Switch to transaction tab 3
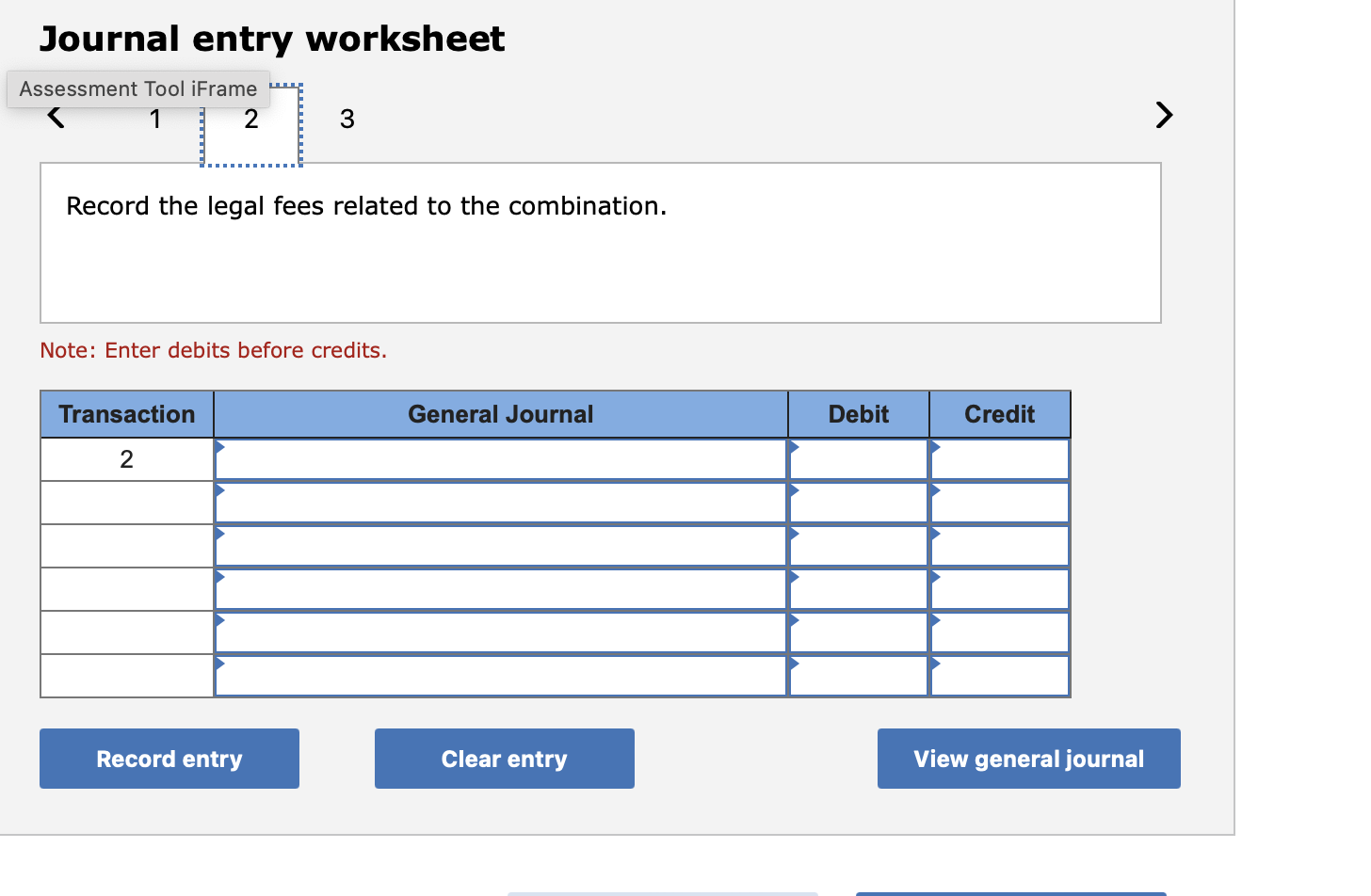 coord(347,119)
